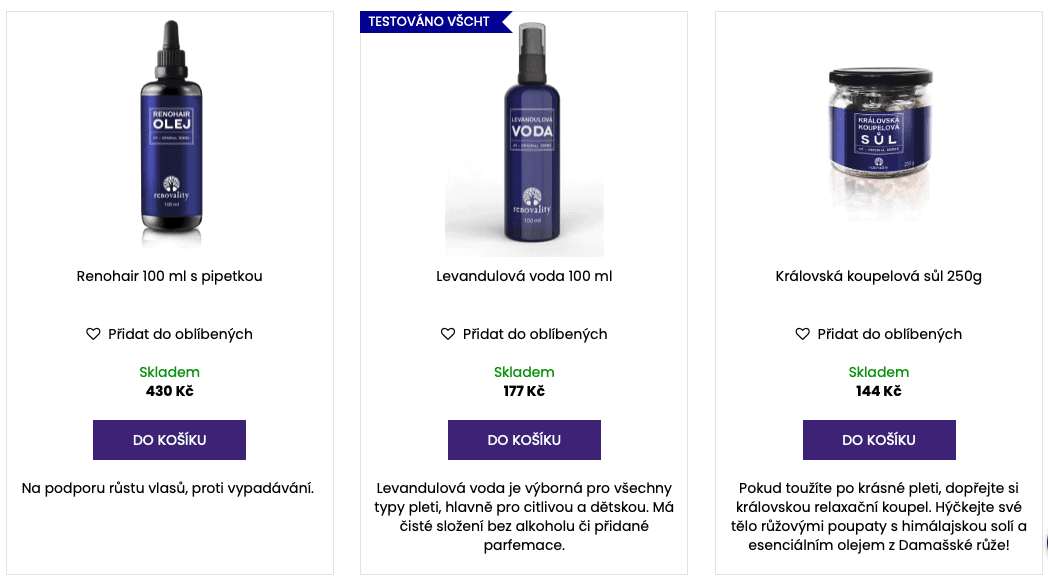This screenshot has height=583, width=1048.
Task: Toggle Přidat do oblíbených text for Levandulová voda
Action: pyautogui.click(x=535, y=334)
